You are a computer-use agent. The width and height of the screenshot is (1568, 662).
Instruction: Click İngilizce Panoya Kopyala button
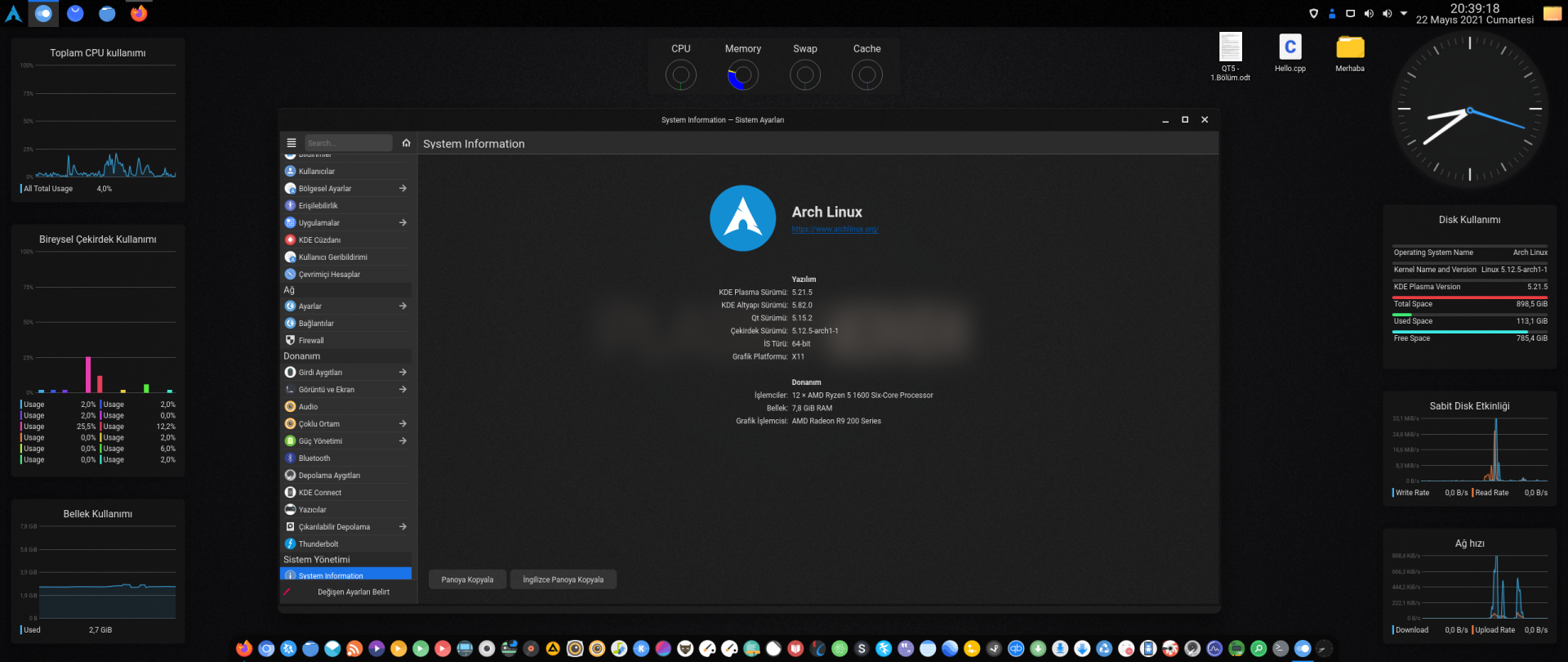(563, 579)
